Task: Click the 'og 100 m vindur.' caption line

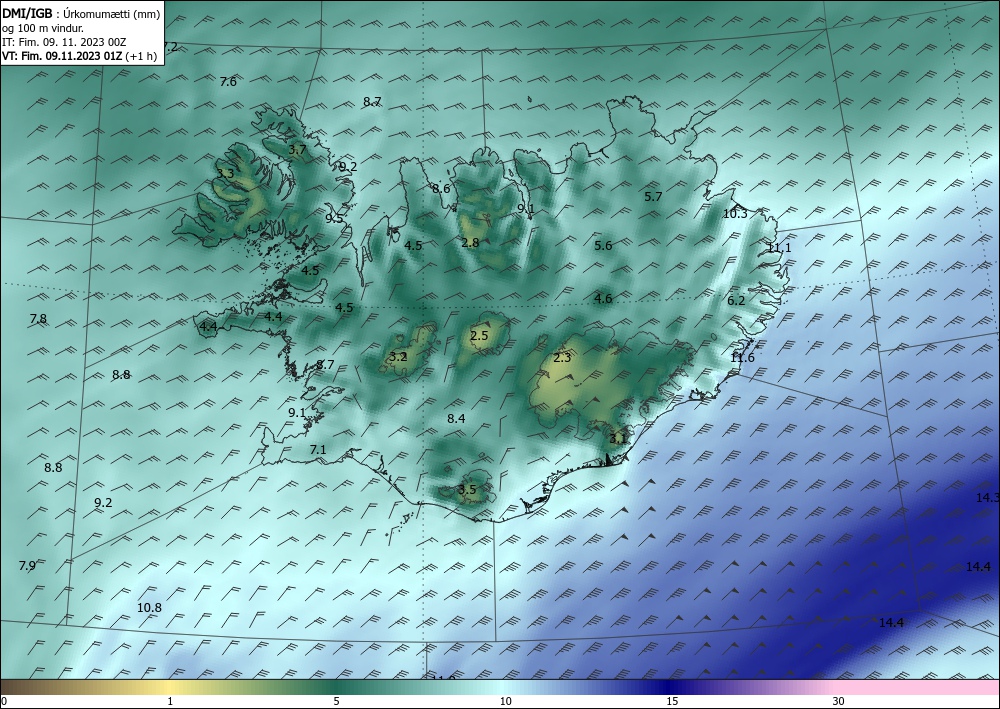Action: coord(43,27)
